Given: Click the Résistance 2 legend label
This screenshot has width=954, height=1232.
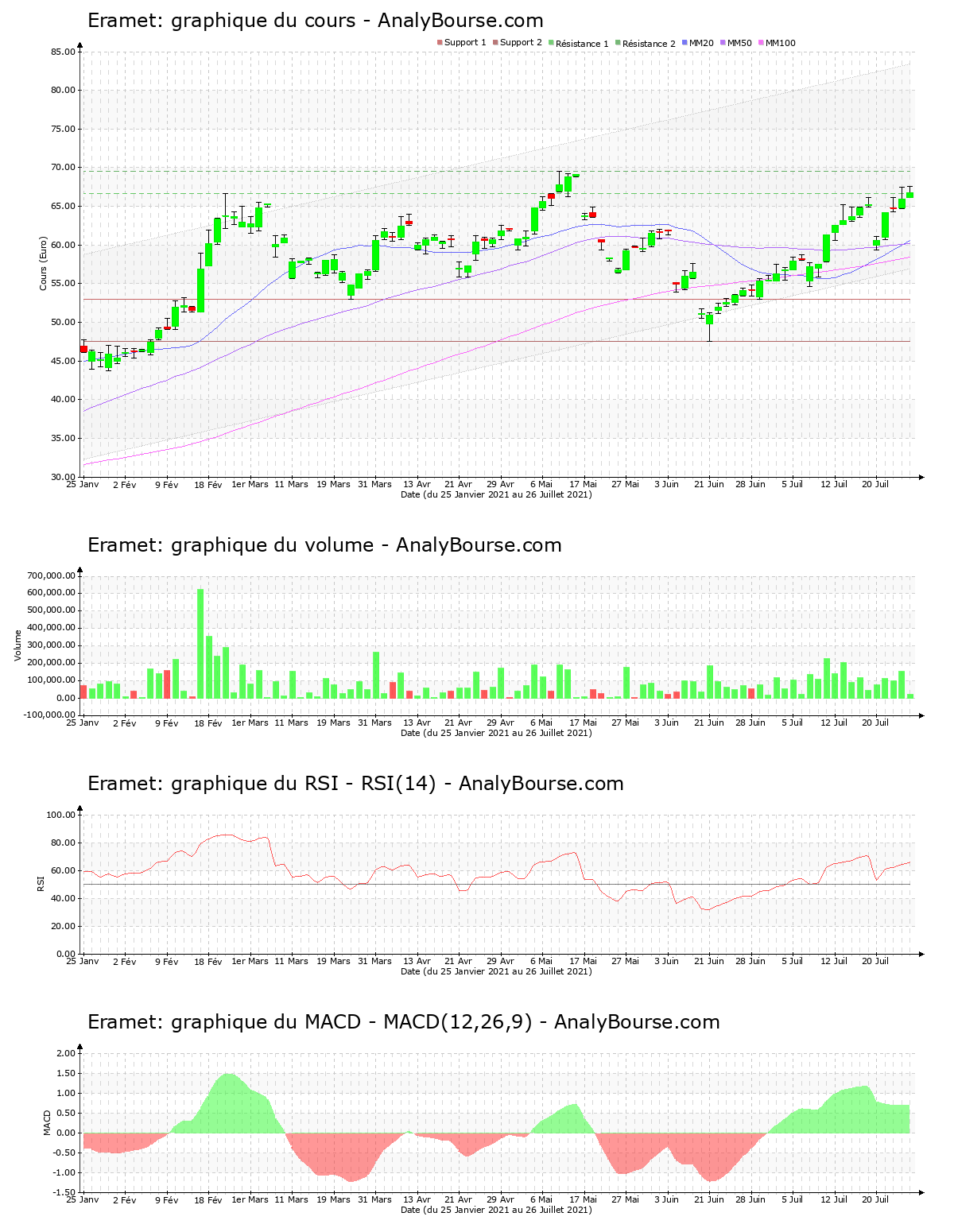Looking at the screenshot, I should pyautogui.click(x=649, y=43).
